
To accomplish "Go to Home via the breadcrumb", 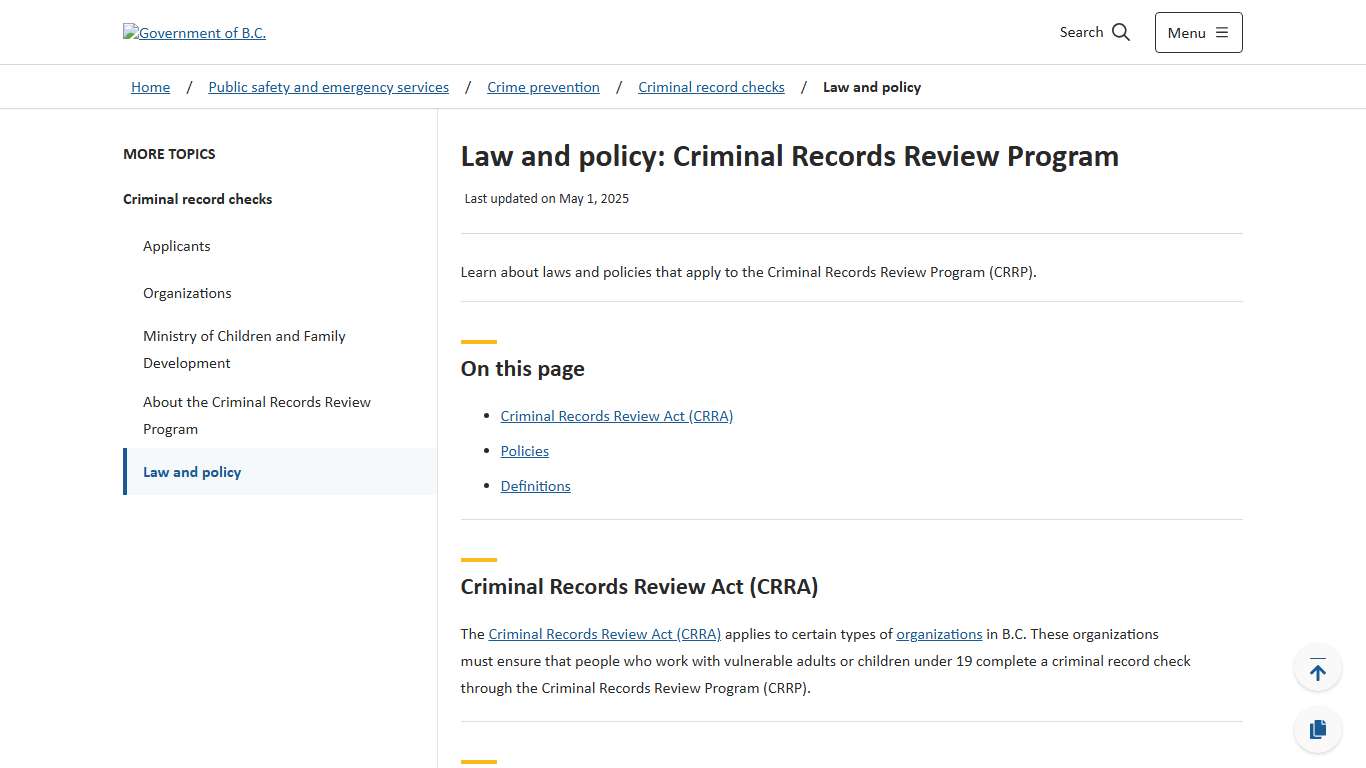I will (x=150, y=87).
